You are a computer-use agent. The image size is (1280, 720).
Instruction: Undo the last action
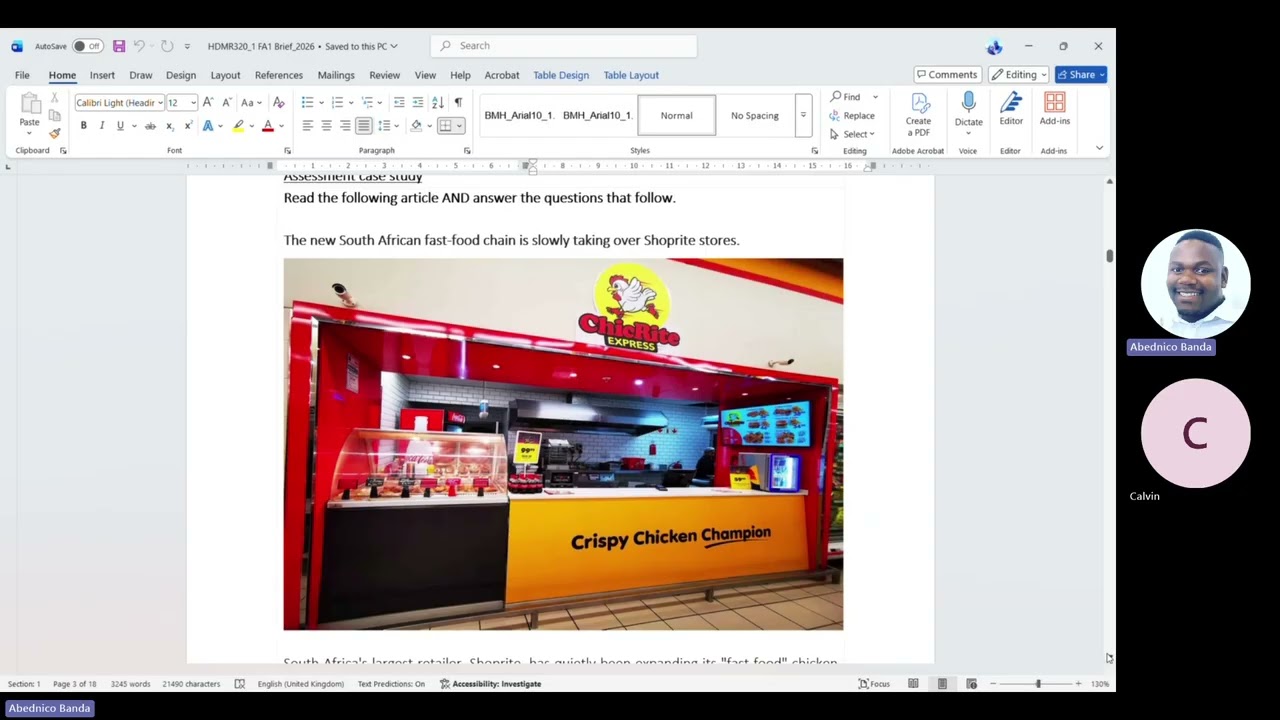[x=139, y=46]
